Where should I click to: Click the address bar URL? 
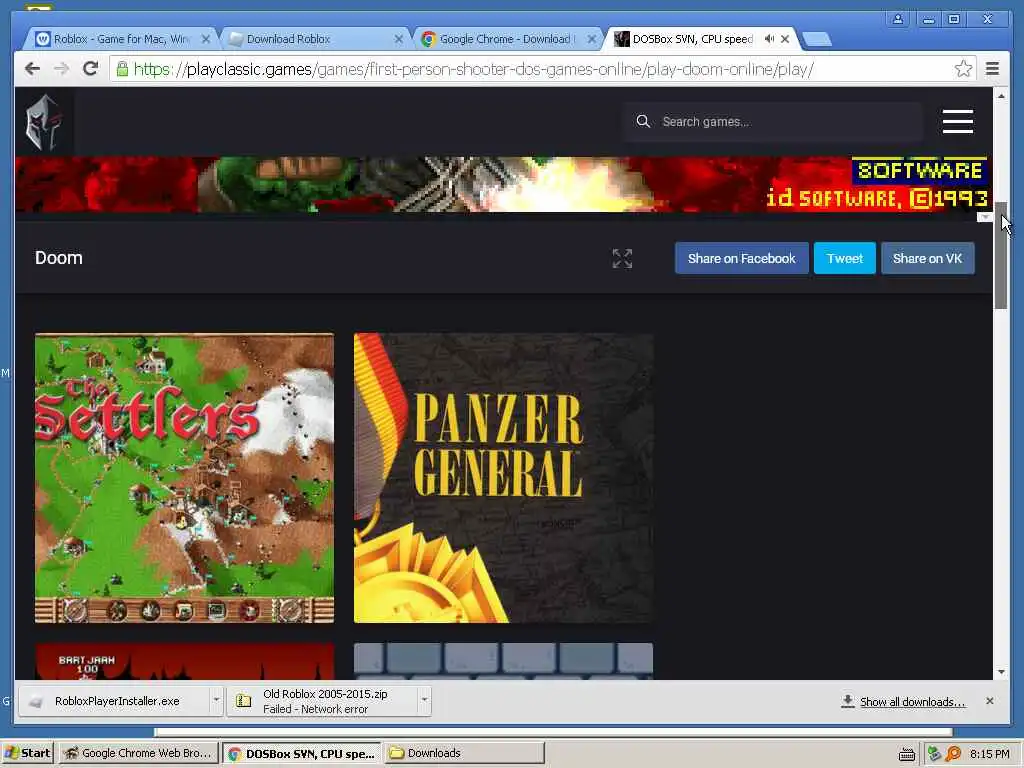[x=473, y=69]
